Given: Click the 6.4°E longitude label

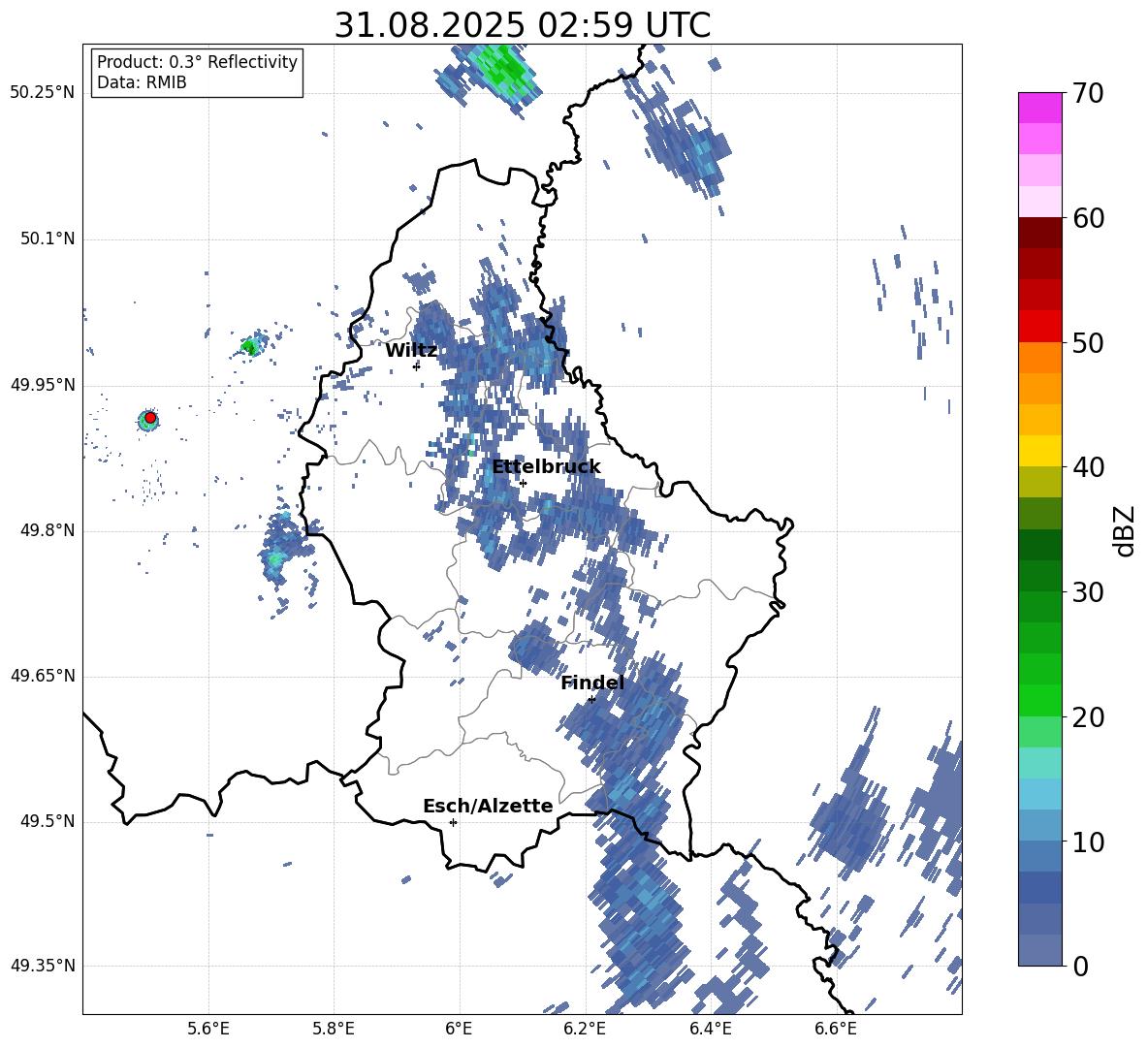Looking at the screenshot, I should pyautogui.click(x=710, y=1030).
